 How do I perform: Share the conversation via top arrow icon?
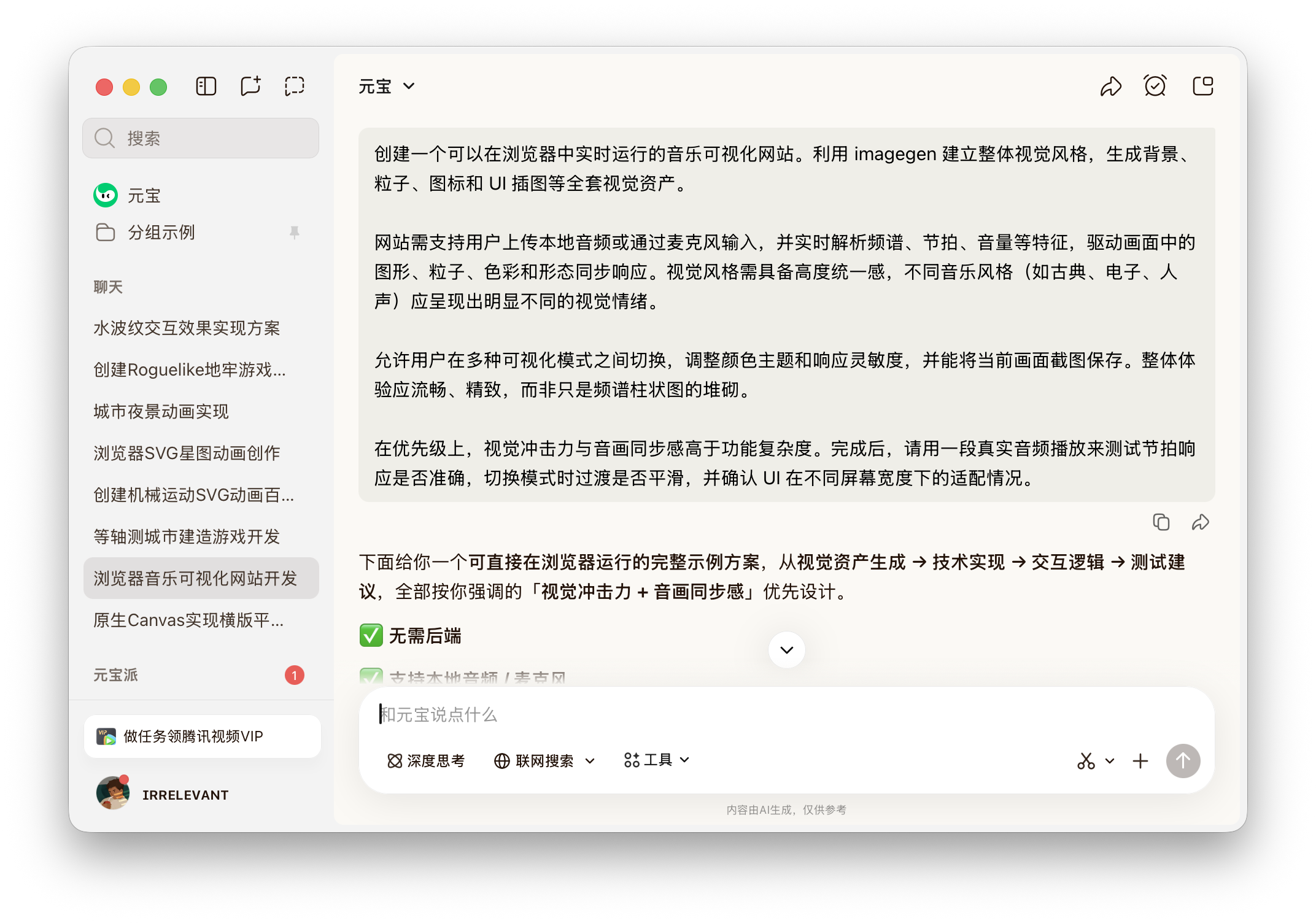tap(1110, 87)
